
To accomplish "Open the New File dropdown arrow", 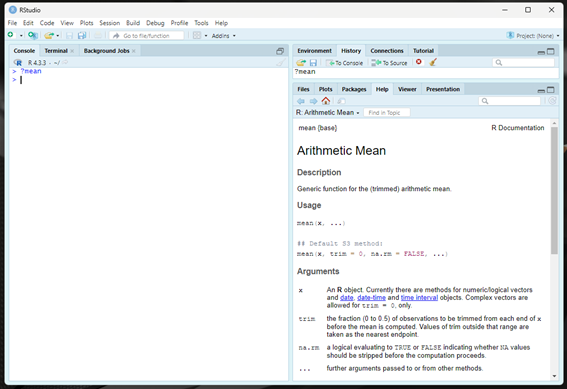I will (x=21, y=36).
